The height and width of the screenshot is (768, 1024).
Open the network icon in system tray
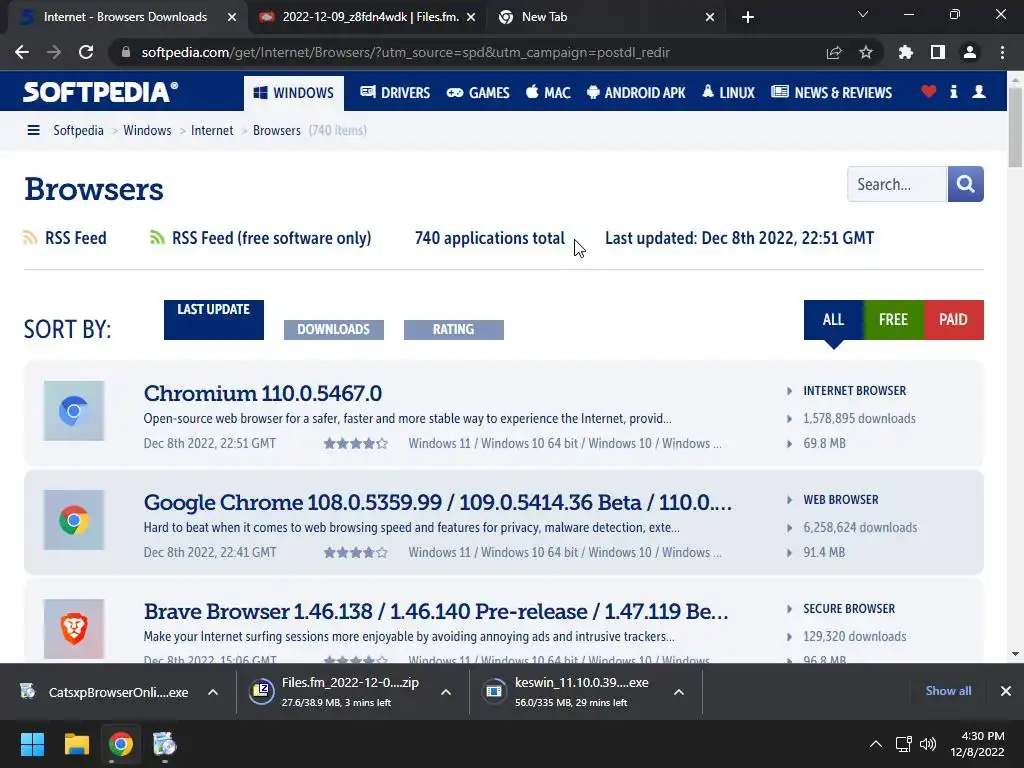(903, 744)
